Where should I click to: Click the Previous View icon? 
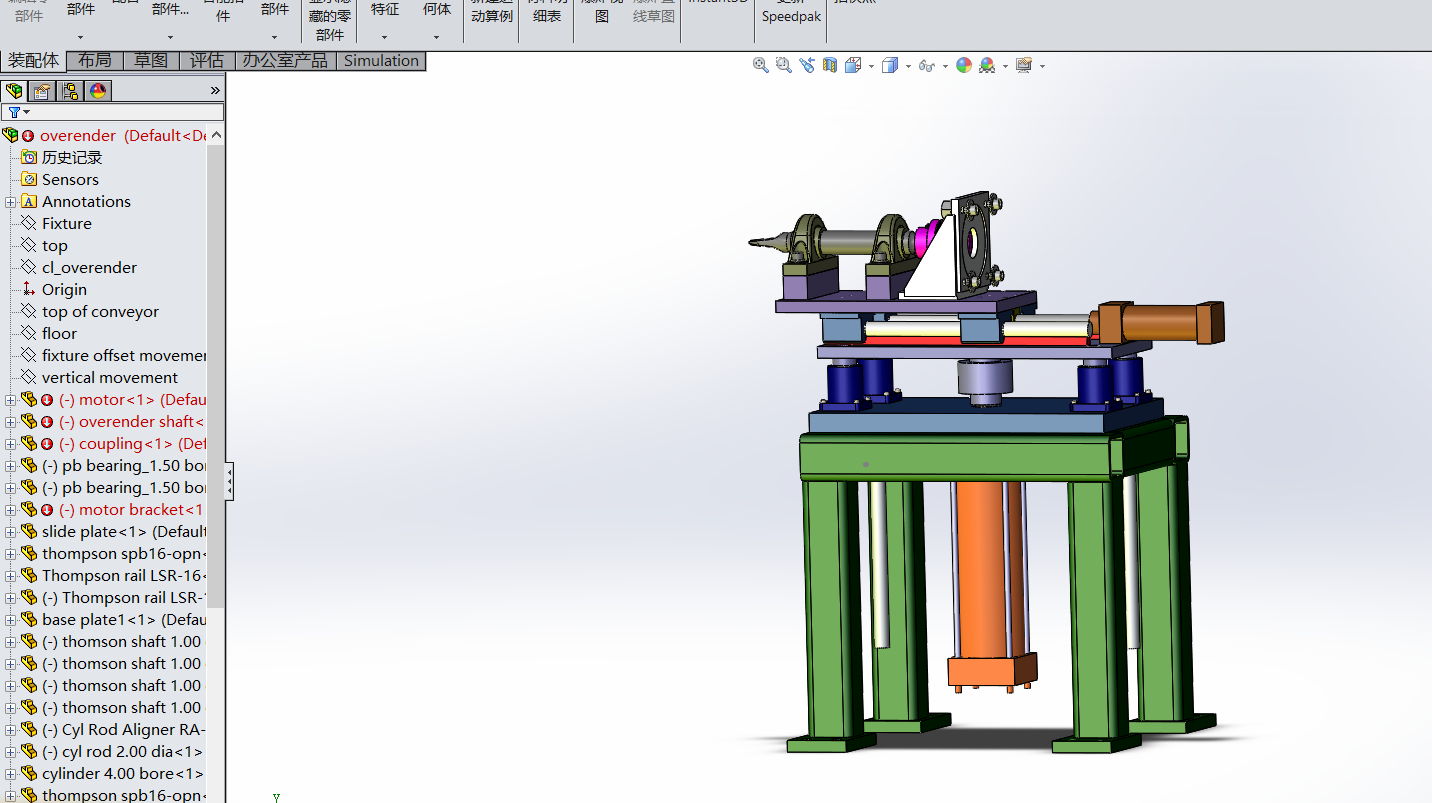[x=807, y=65]
